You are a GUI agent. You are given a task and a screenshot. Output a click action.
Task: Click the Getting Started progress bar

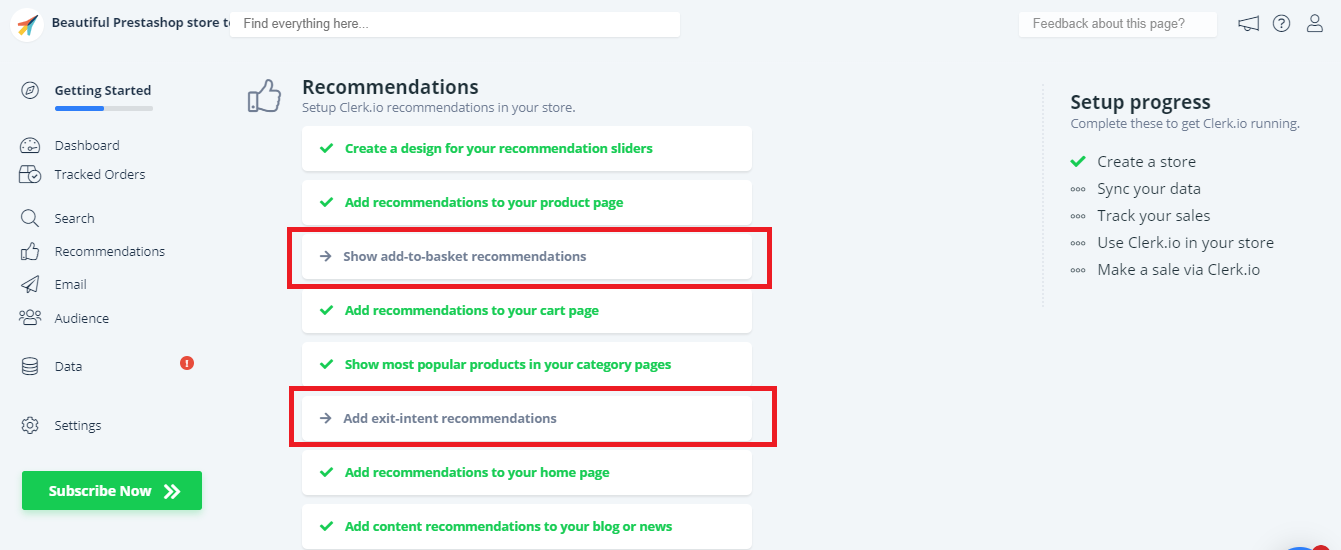click(104, 108)
